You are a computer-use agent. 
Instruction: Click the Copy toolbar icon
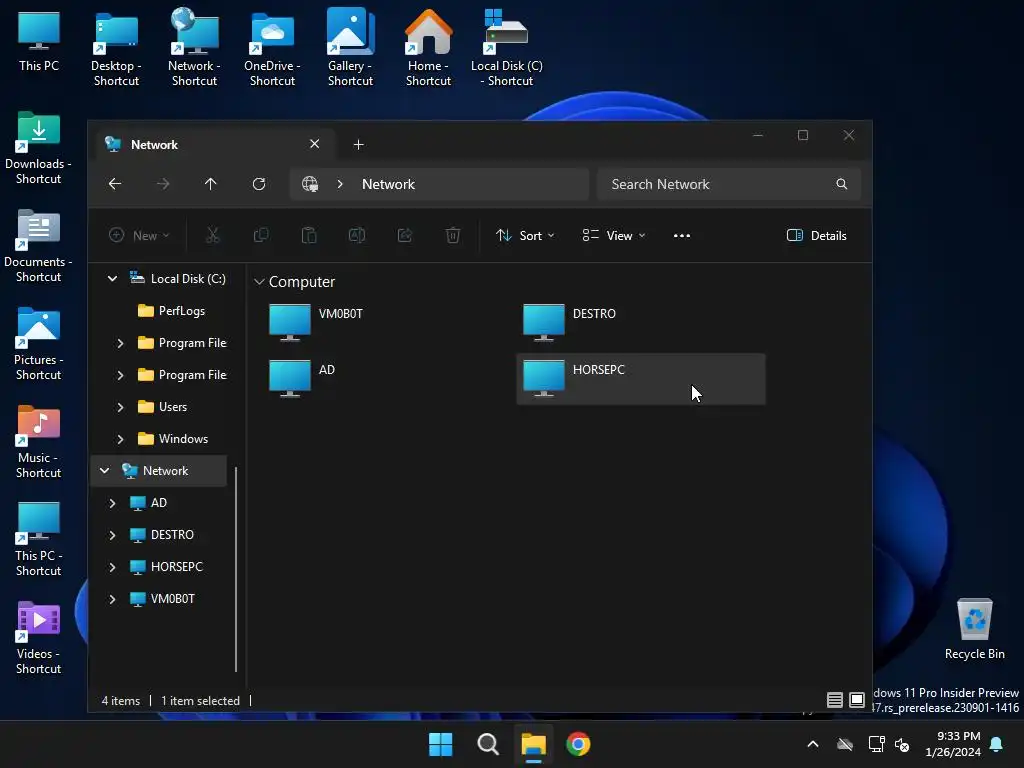click(261, 235)
